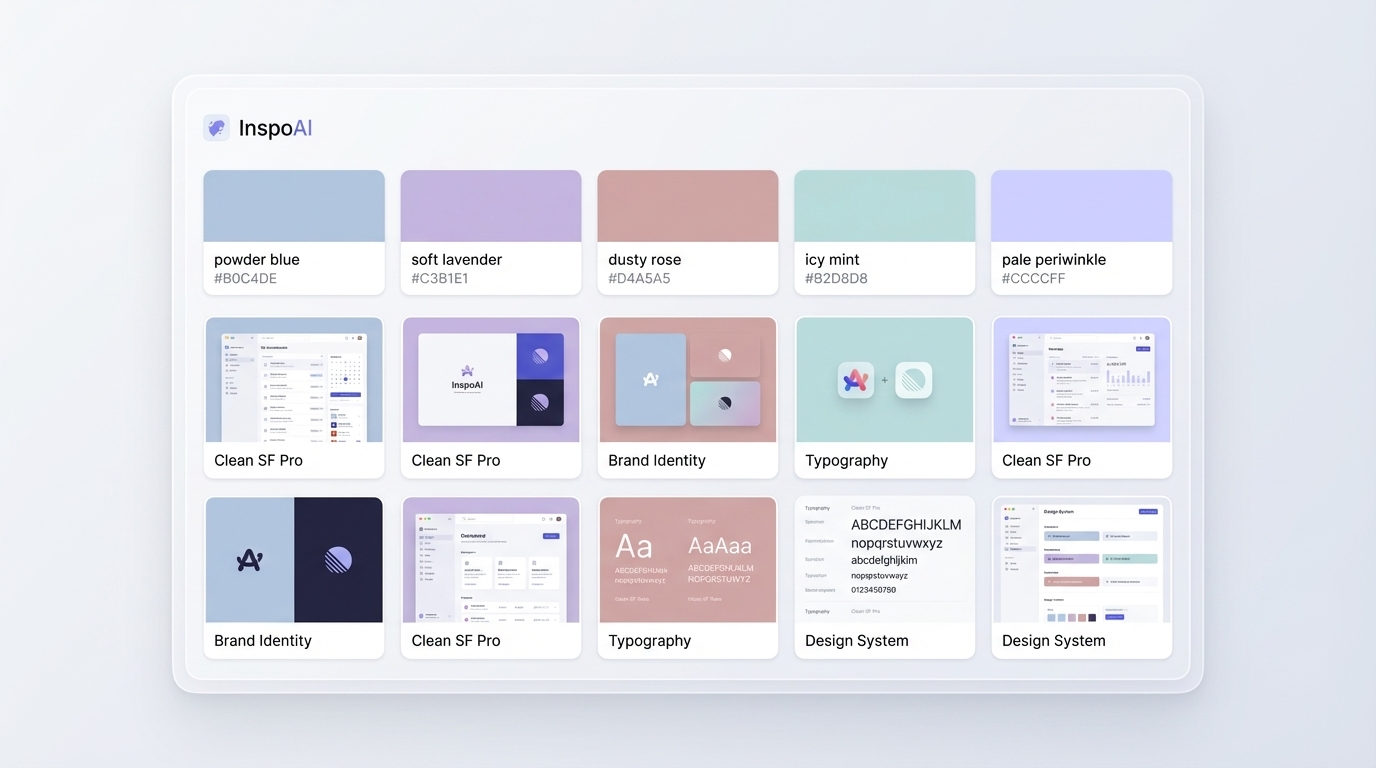Open the pink Typography specimen card
Viewport: 1376px width, 768px height.
point(687,560)
